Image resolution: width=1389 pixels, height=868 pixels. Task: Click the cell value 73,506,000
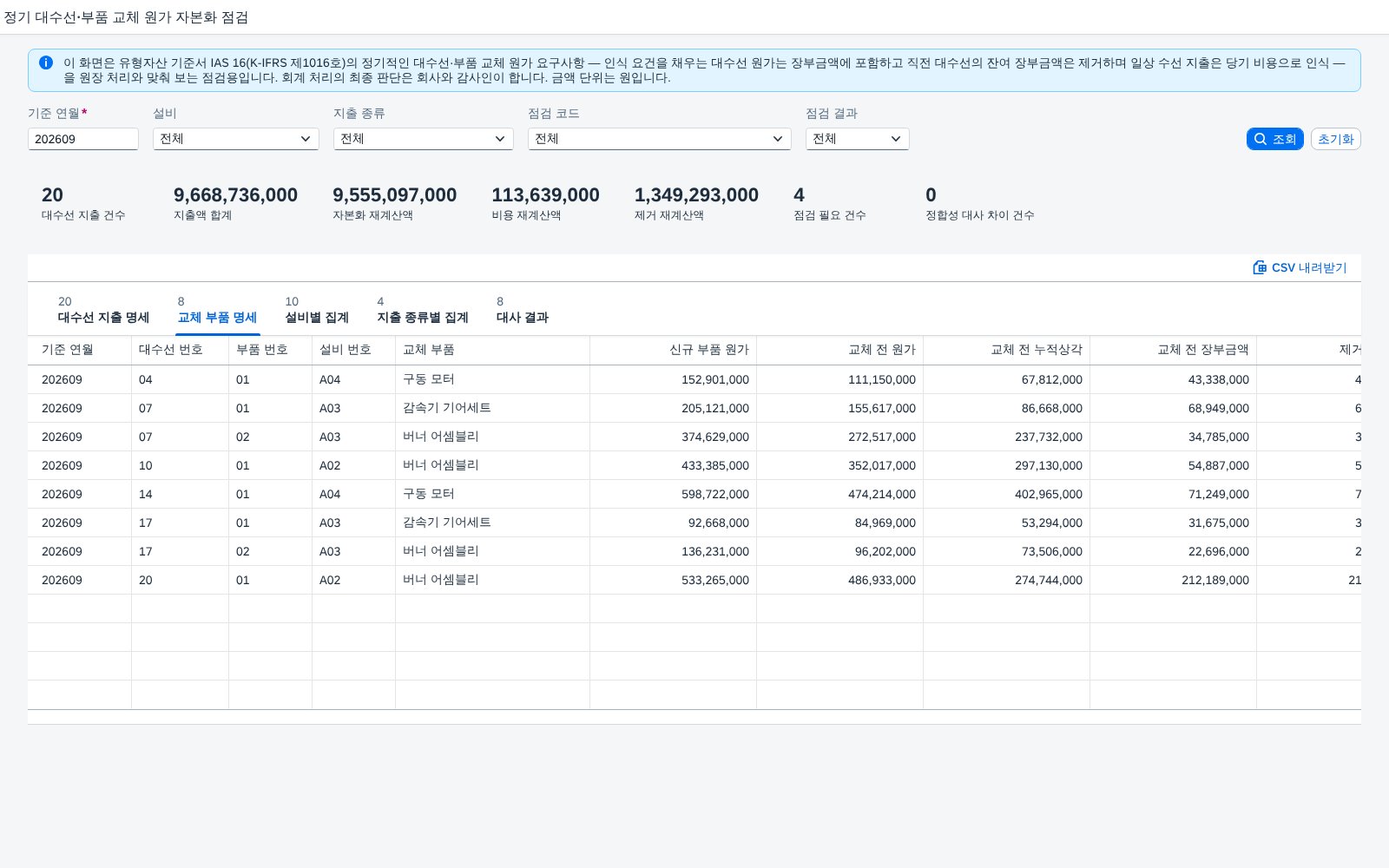[x=1052, y=551]
